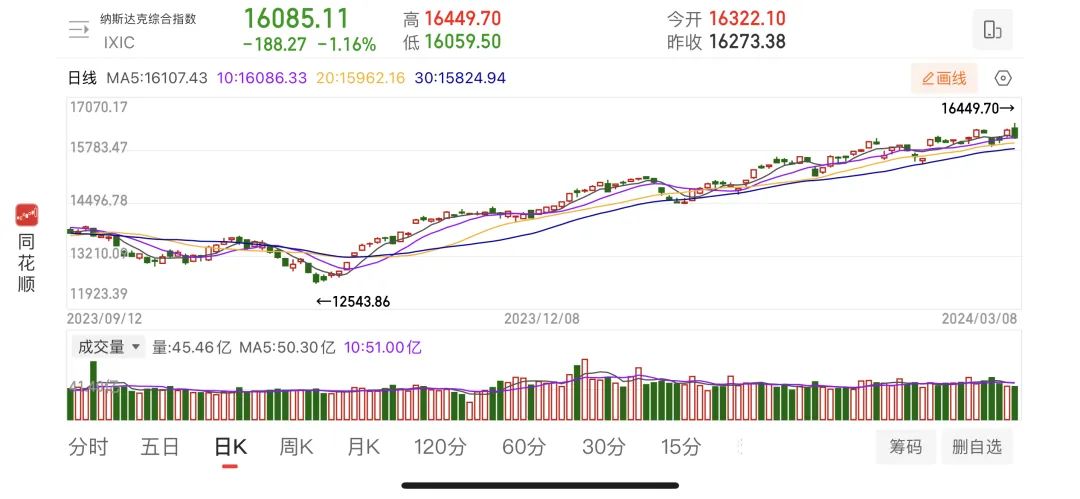Screen dimensions: 1080x499
Task: Switch to 分时 tab
Action: pos(88,447)
